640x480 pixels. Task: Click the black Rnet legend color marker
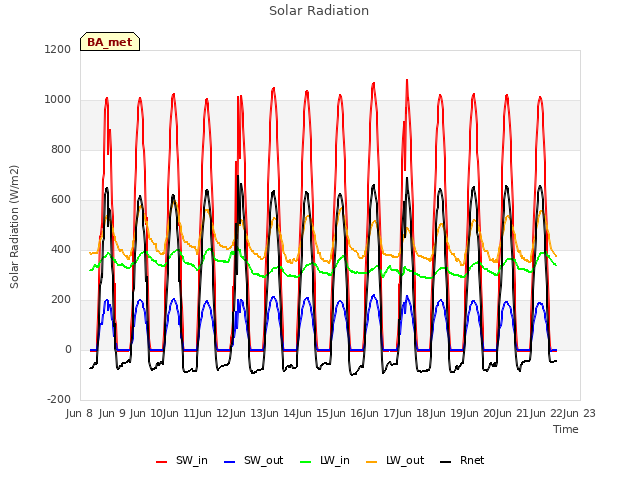tap(446, 462)
